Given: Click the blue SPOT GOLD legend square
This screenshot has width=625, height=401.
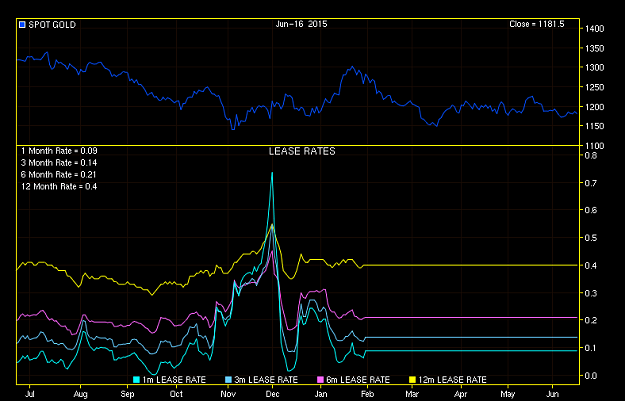Looking at the screenshot, I should 22,25.
